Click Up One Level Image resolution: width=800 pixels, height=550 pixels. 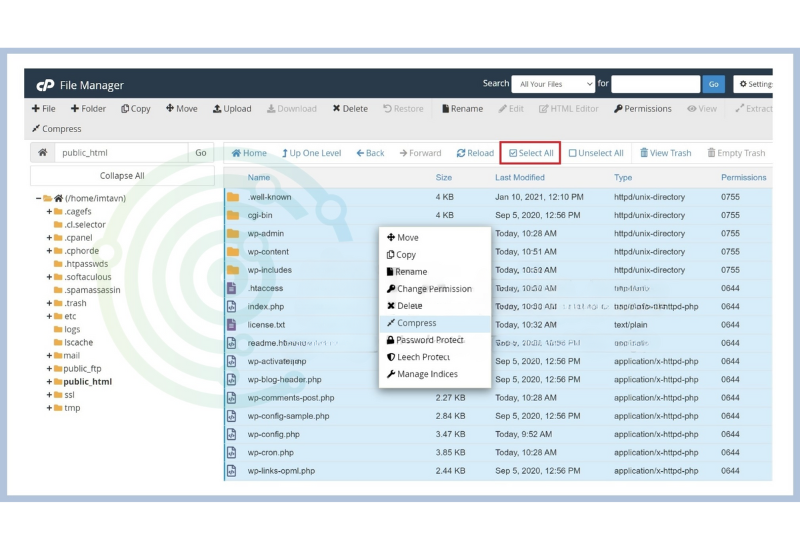coord(311,153)
